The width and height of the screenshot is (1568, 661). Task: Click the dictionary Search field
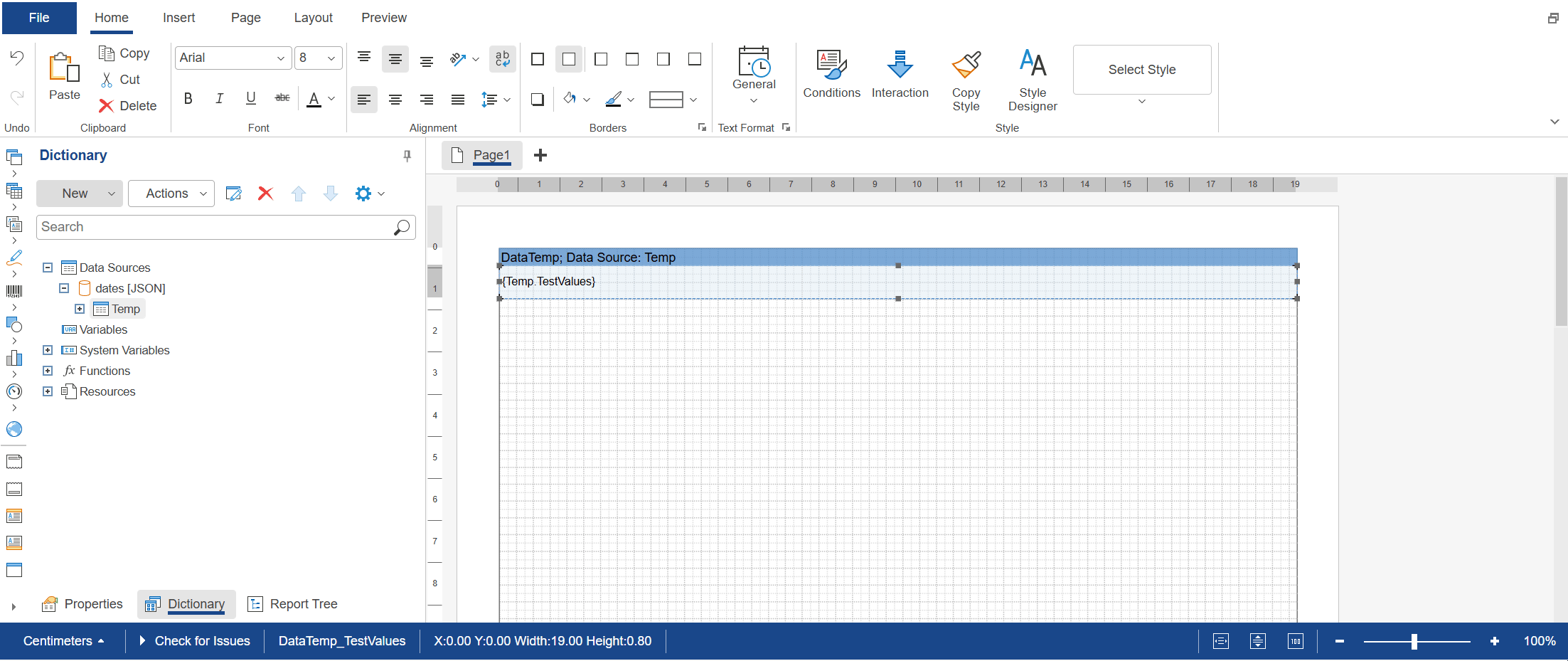(x=226, y=227)
